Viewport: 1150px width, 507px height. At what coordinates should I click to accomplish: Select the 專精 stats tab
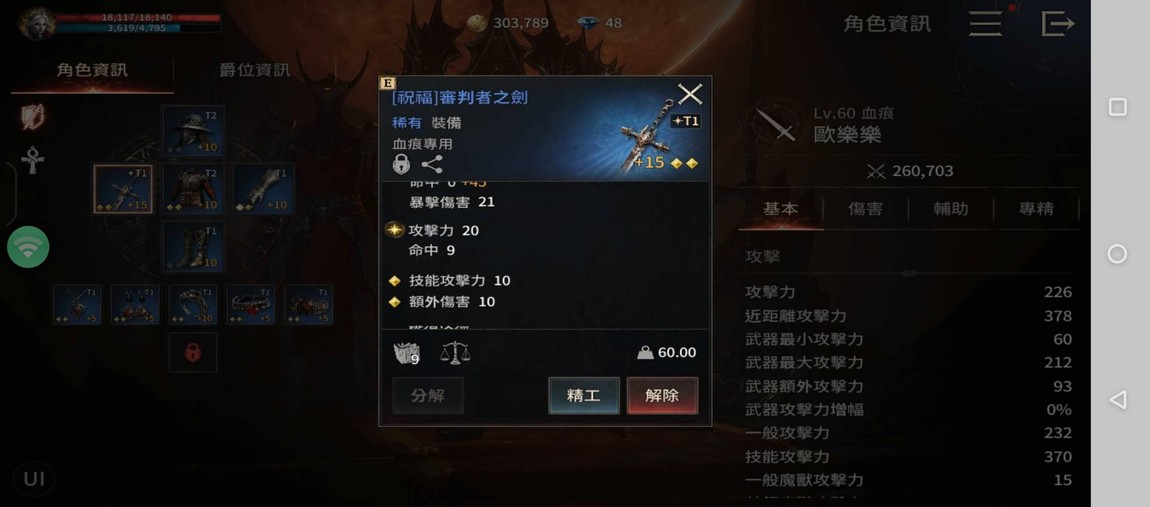[1036, 209]
